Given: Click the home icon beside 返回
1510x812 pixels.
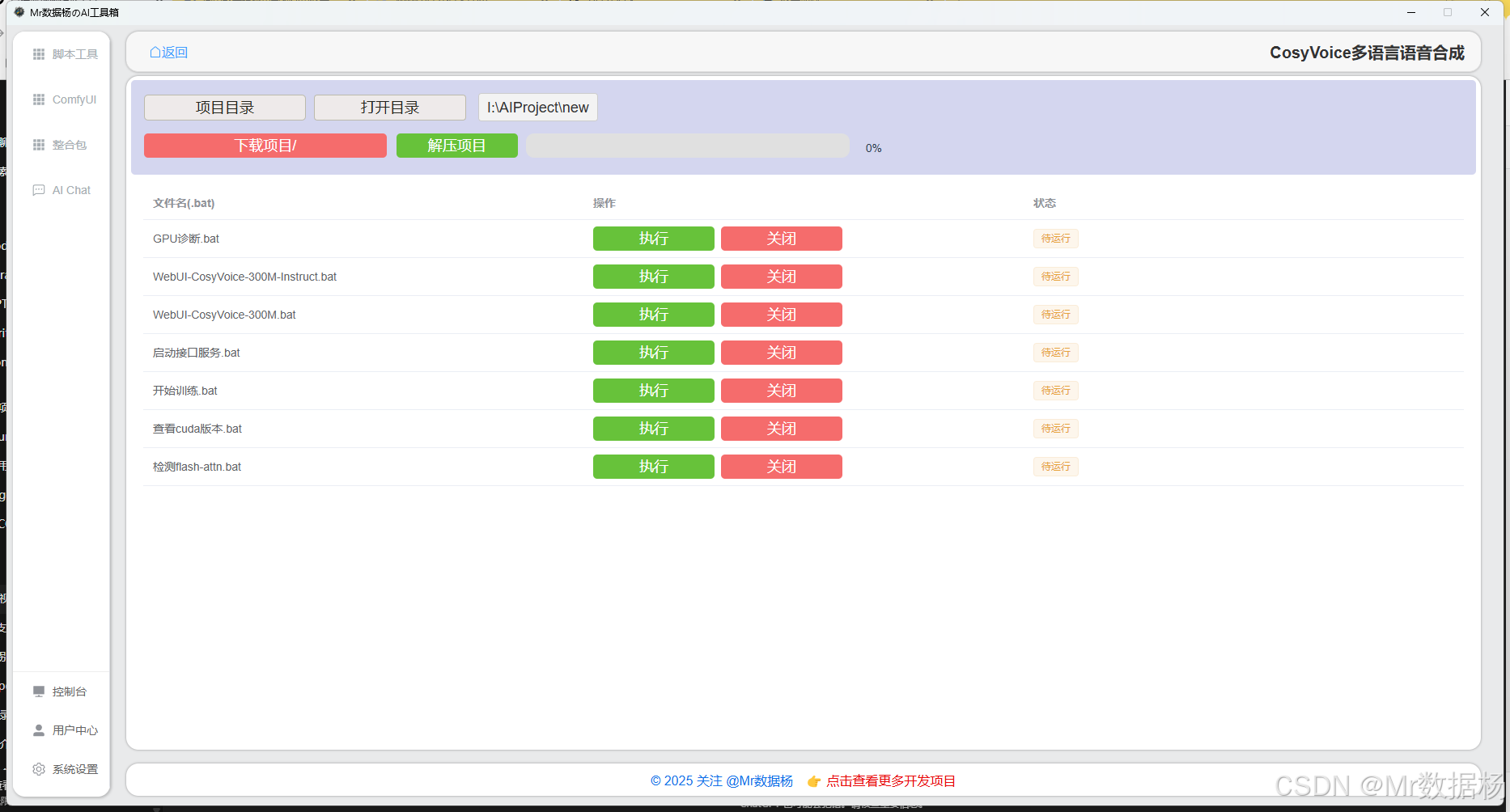Looking at the screenshot, I should coord(155,53).
